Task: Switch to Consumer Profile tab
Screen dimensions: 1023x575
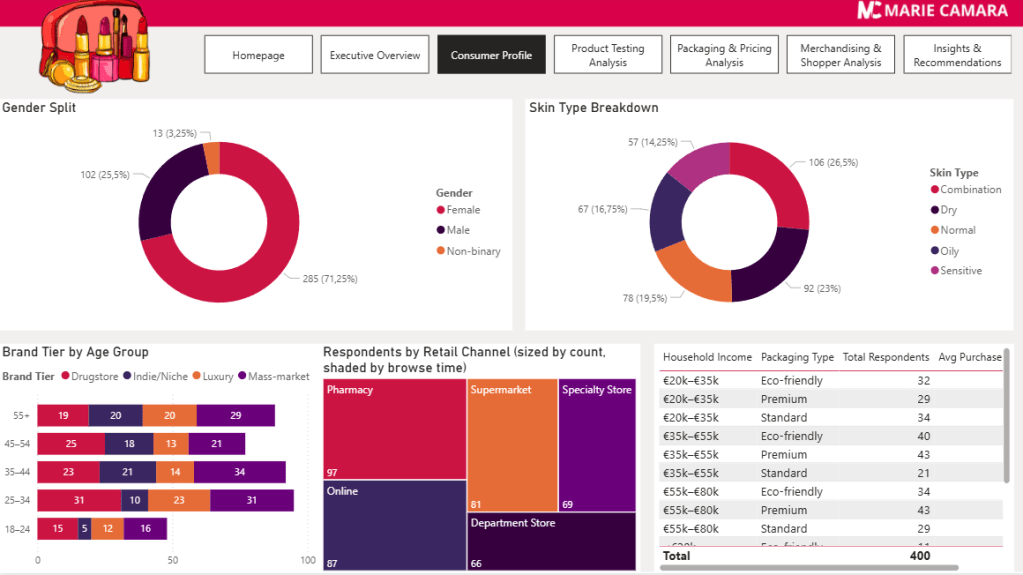Action: pyautogui.click(x=491, y=55)
